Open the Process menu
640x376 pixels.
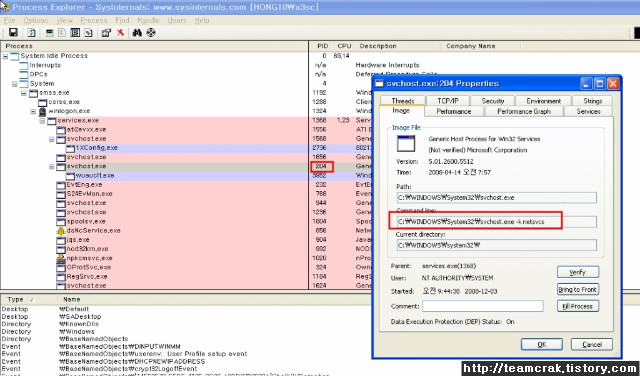coord(93,20)
